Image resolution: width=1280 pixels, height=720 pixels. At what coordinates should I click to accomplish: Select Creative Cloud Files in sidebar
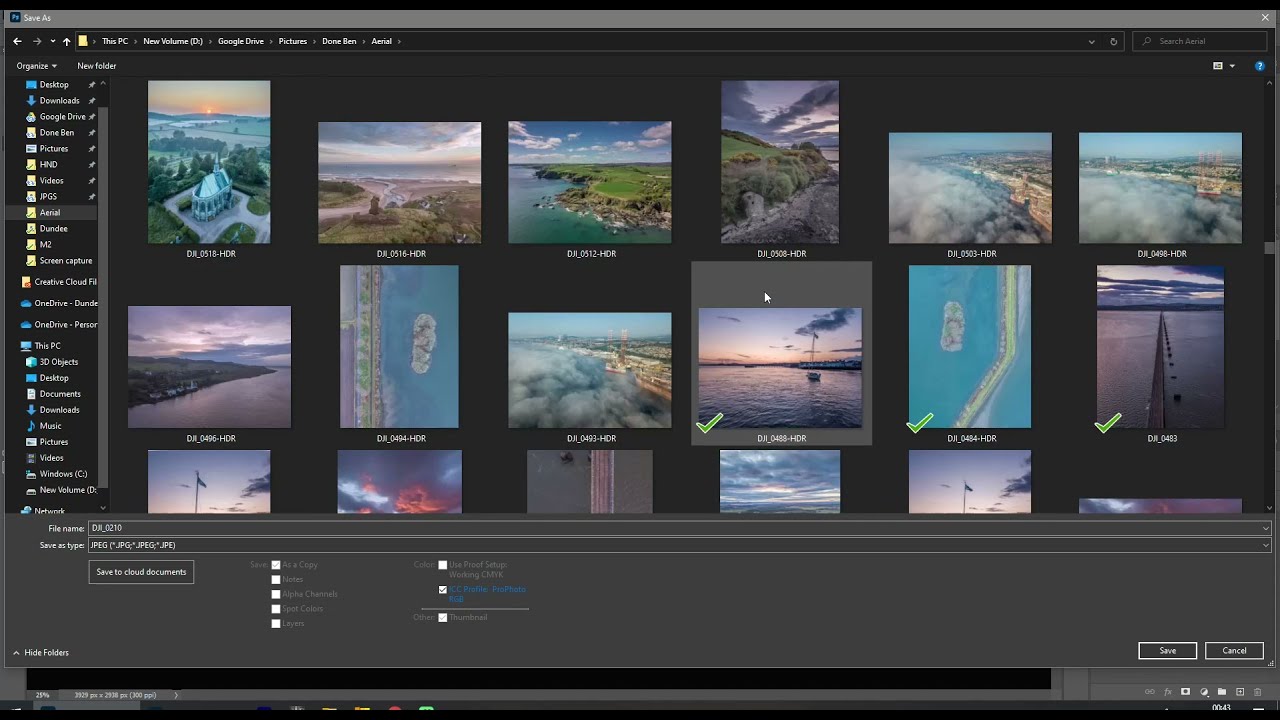pos(58,282)
